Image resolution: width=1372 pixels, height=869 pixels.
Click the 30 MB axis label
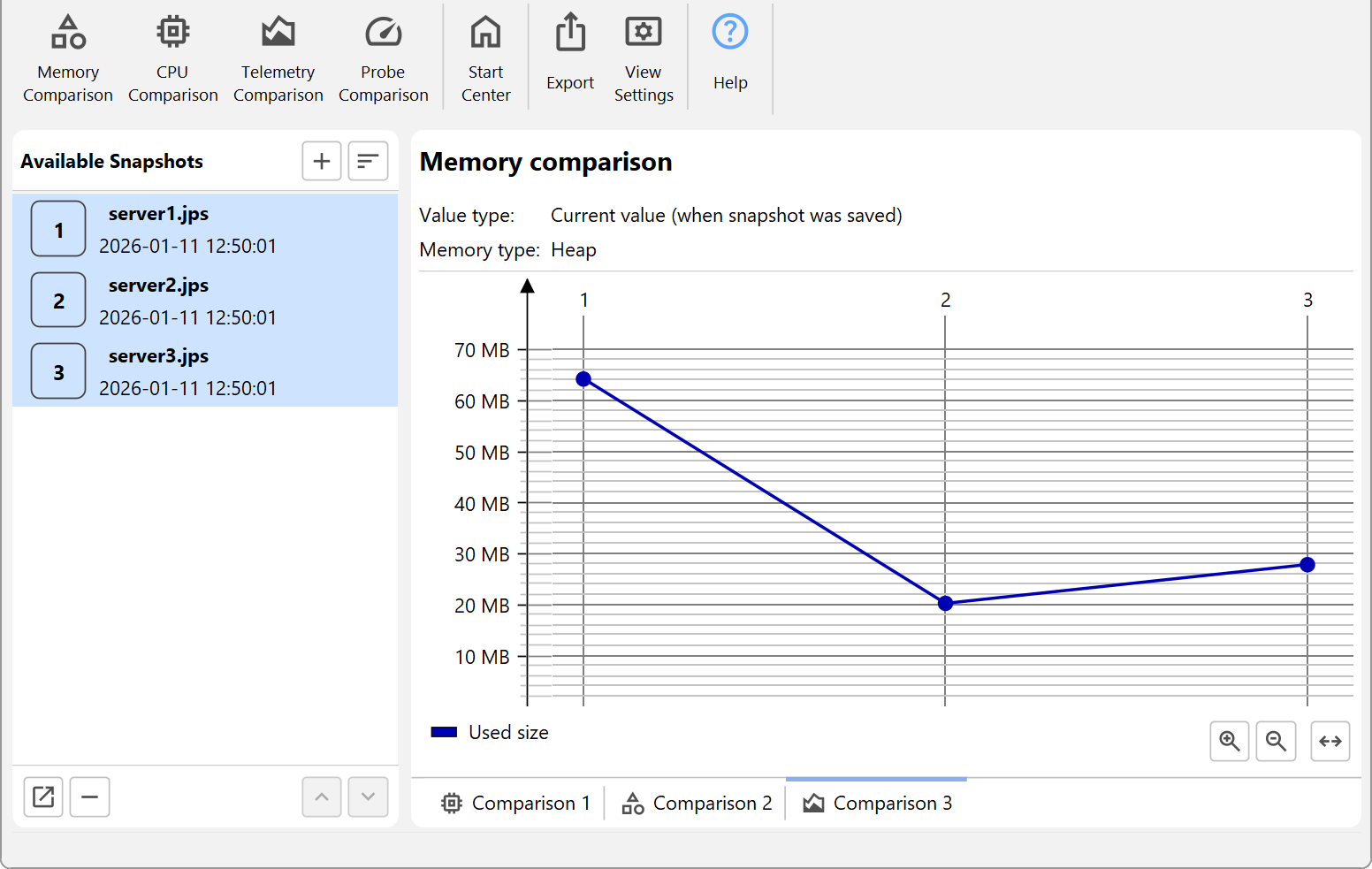click(x=482, y=554)
